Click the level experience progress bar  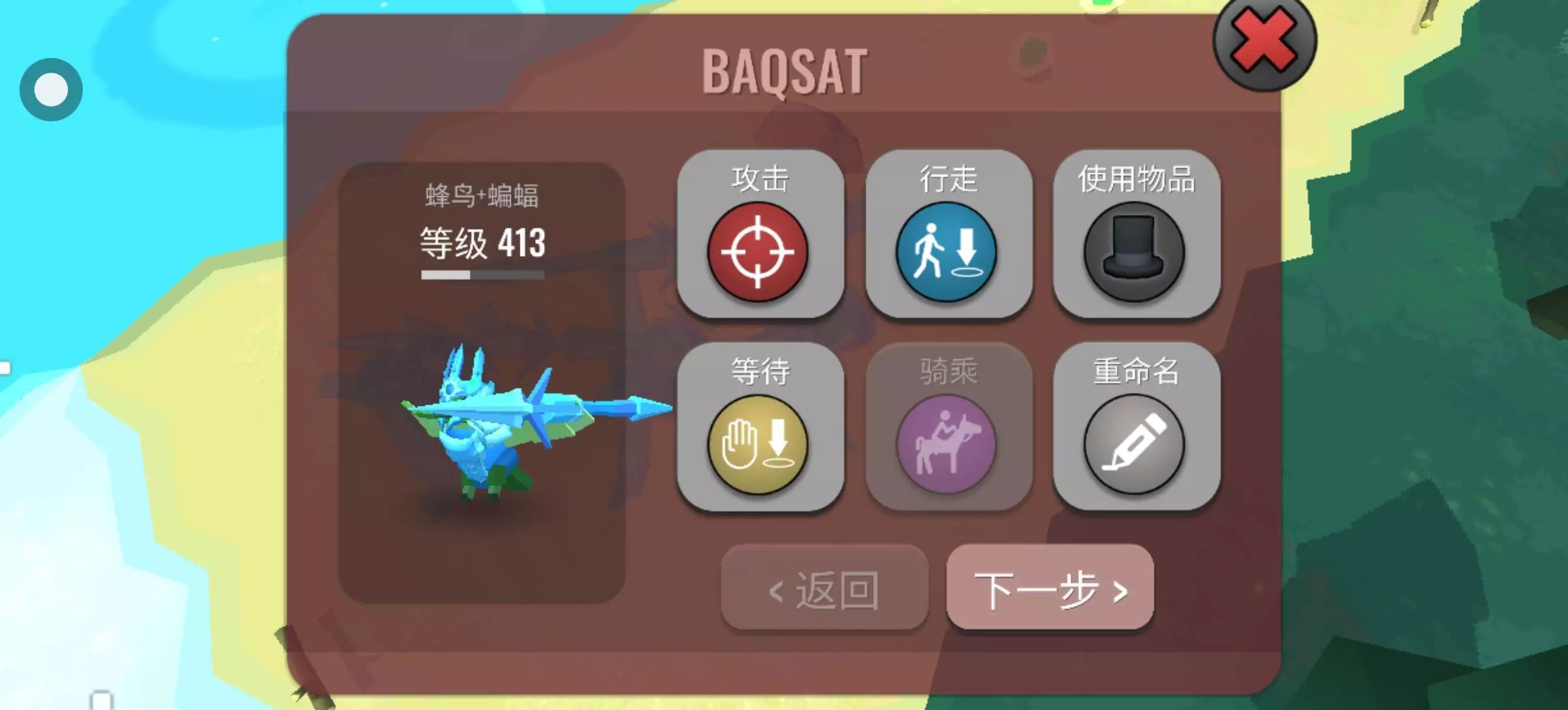482,275
